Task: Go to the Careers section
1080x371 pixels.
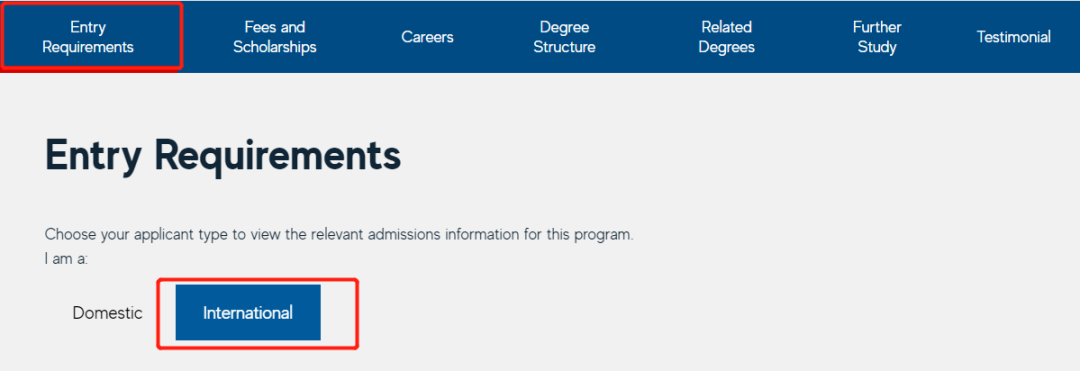Action: pos(427,37)
